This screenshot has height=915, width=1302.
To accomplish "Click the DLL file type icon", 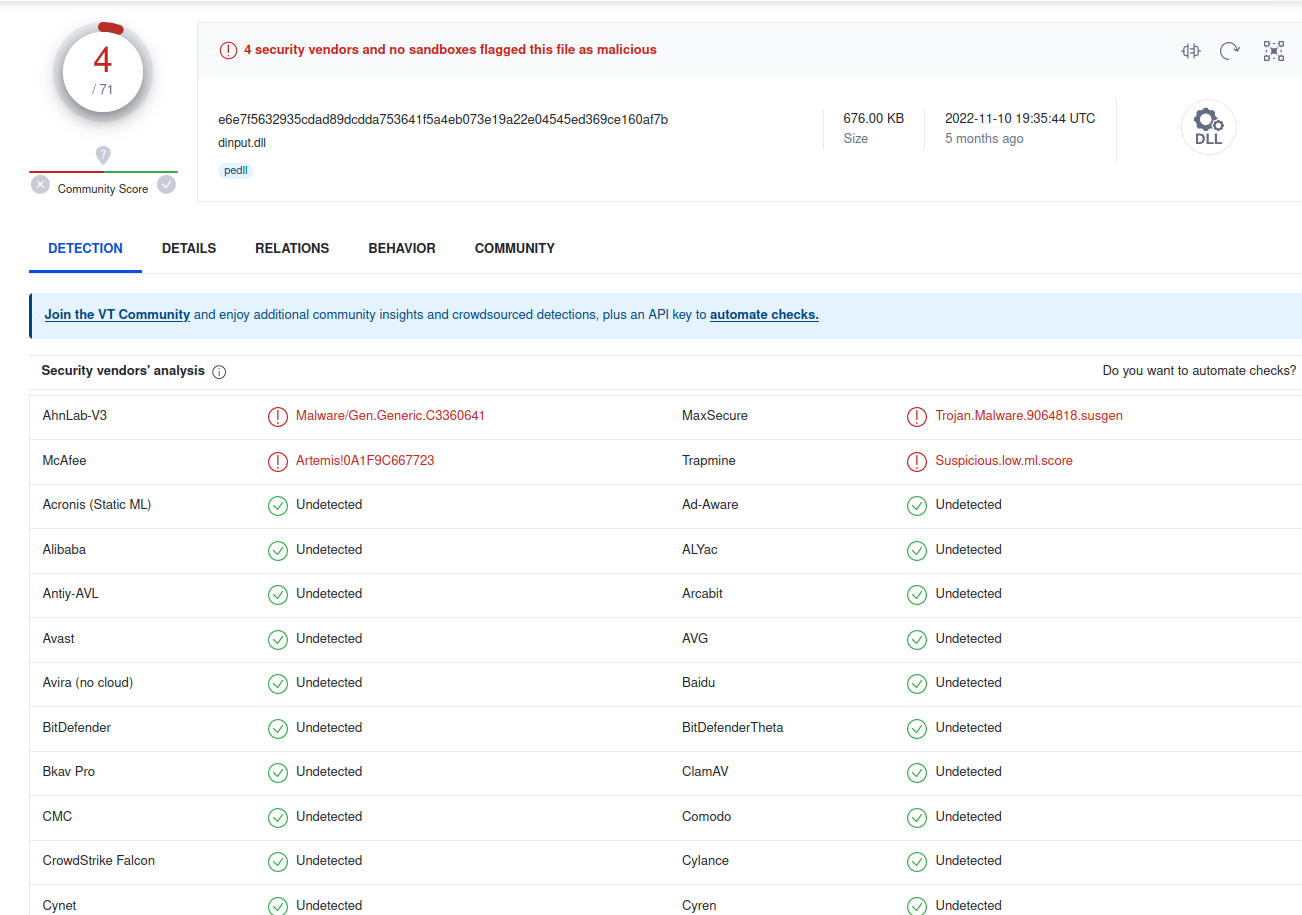I will (x=1208, y=128).
